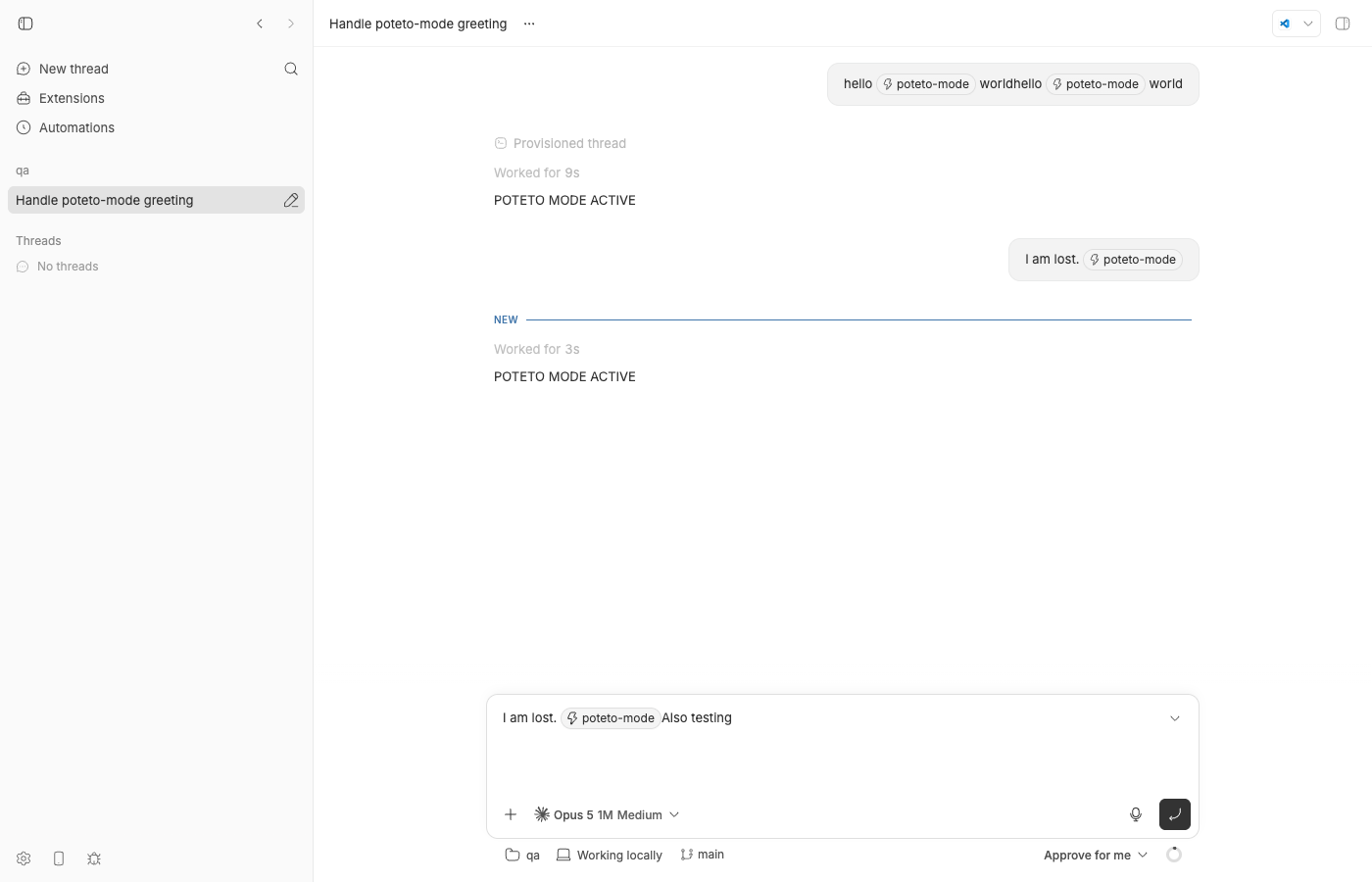
Task: Collapse the sidebar with the top-left panel icon
Action: pos(25,24)
